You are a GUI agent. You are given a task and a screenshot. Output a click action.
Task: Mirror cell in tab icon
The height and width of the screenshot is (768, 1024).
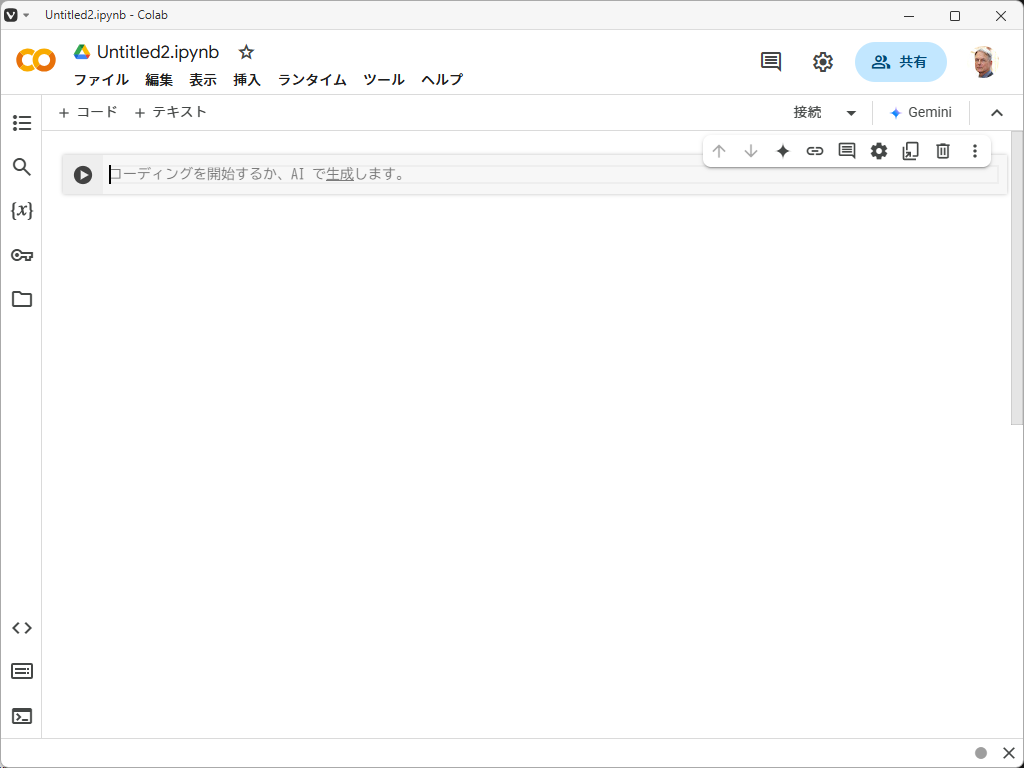tap(910, 152)
